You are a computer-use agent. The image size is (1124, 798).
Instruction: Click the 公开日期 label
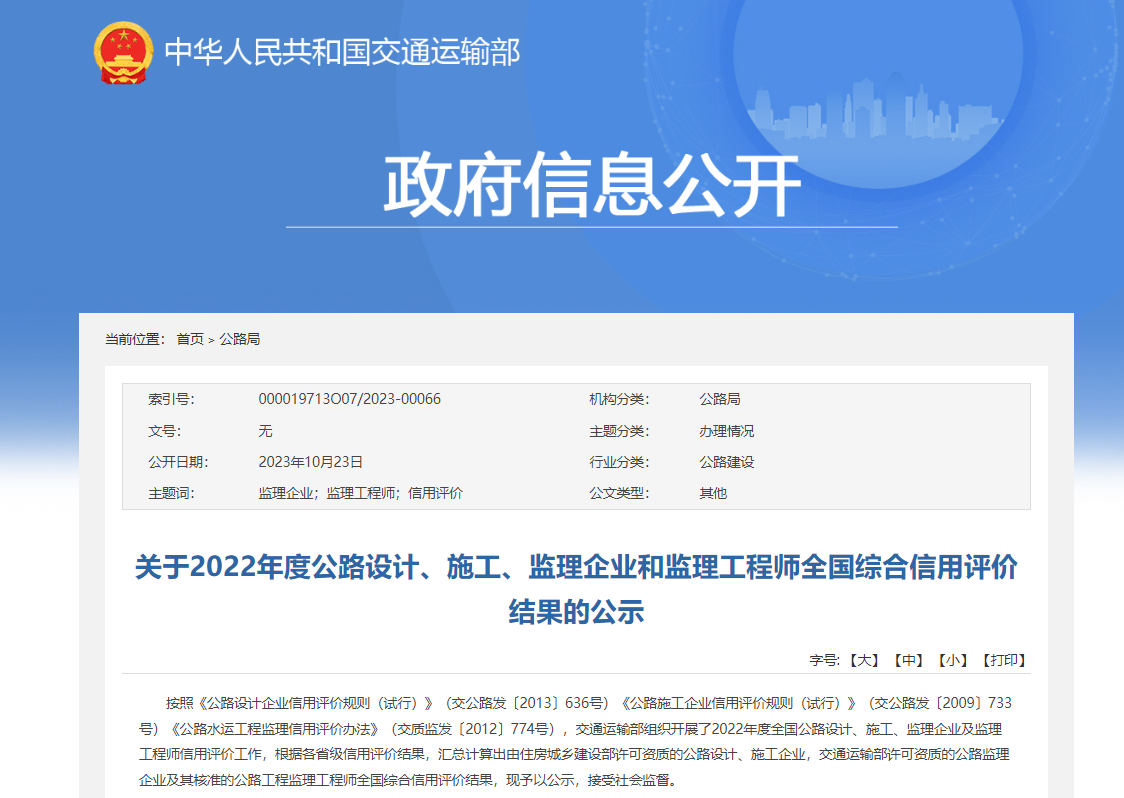pos(178,462)
